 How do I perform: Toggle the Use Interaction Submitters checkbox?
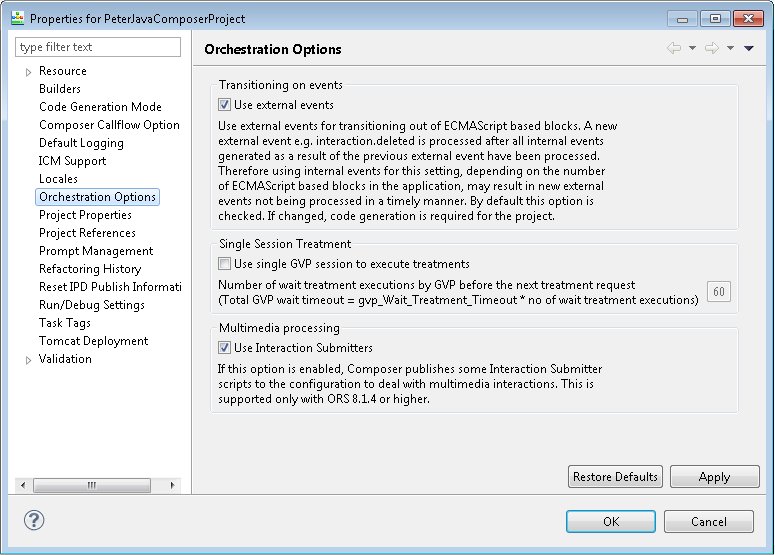point(224,348)
